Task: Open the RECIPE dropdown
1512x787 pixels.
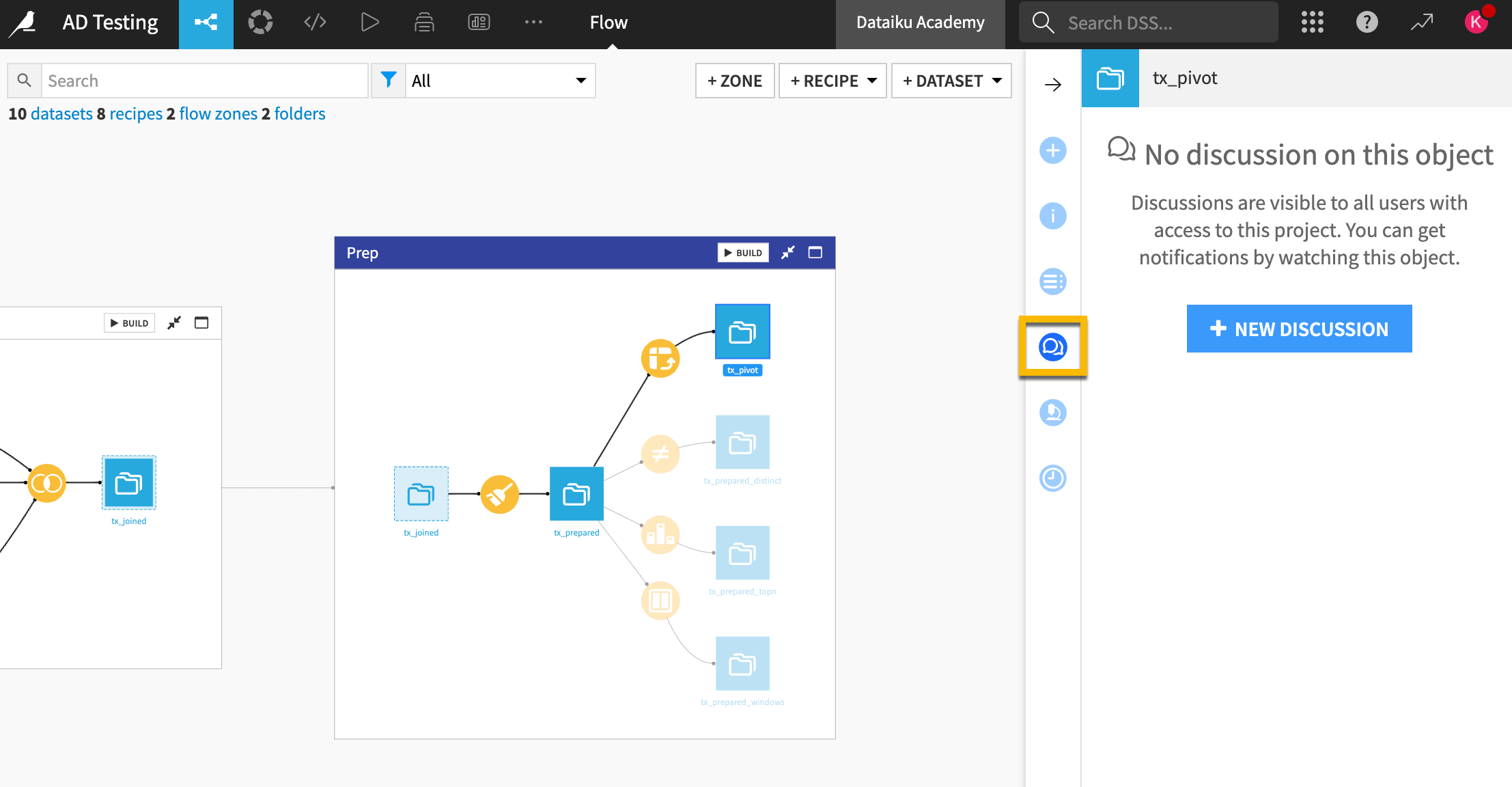Action: coord(832,80)
